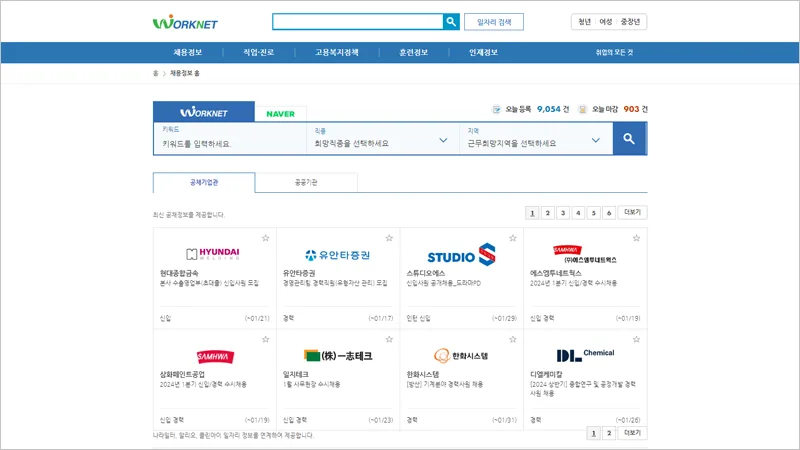Bookmark the 삼화페인트공업 job card star
Image resolution: width=800 pixels, height=450 pixels.
265,339
